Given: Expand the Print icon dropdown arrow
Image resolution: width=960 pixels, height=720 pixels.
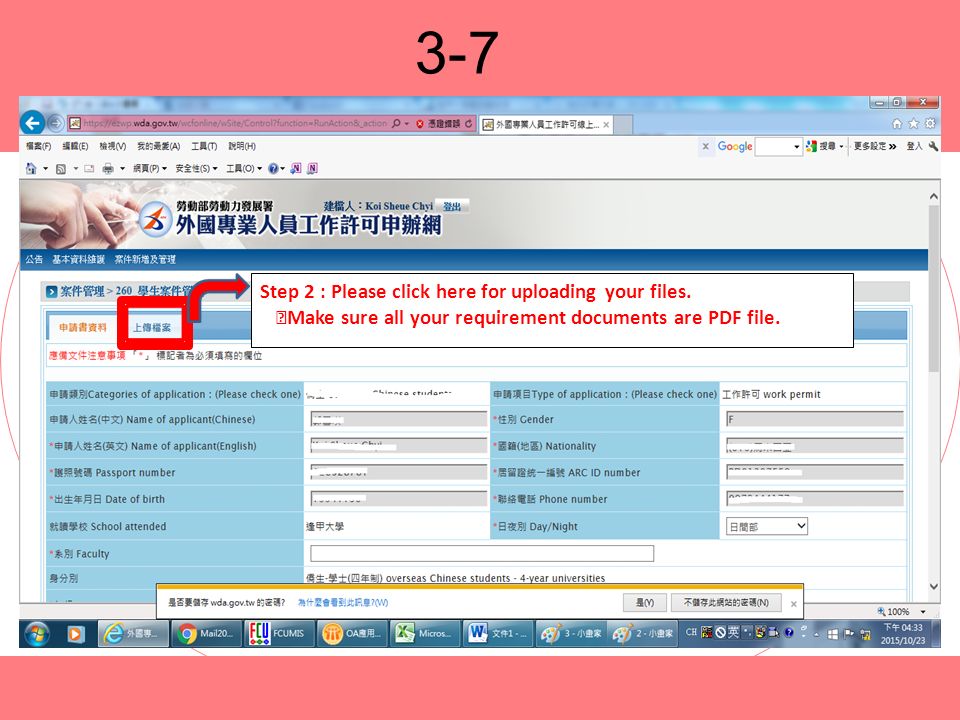Looking at the screenshot, I should tap(122, 168).
